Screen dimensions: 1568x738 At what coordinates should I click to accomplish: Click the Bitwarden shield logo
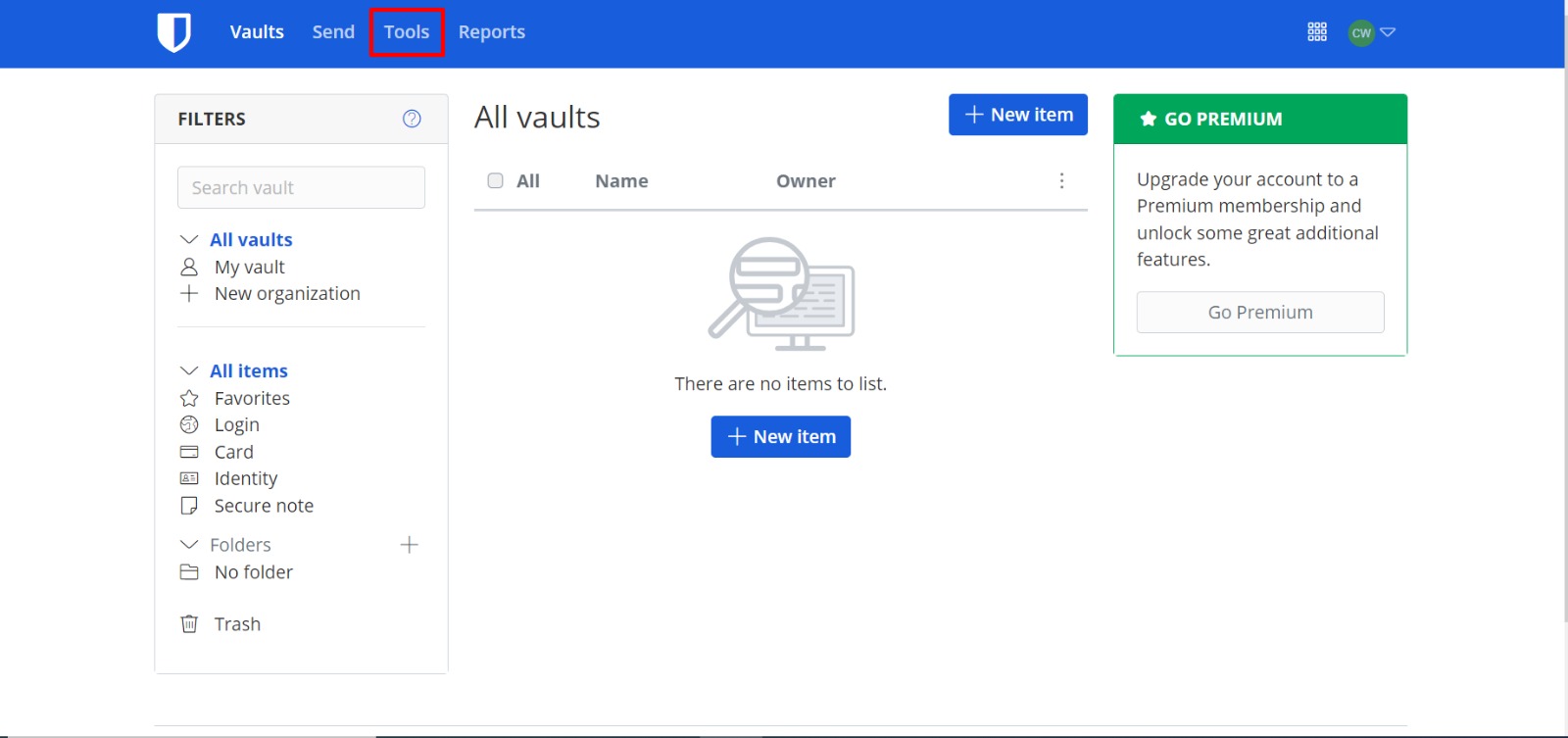pos(174,32)
